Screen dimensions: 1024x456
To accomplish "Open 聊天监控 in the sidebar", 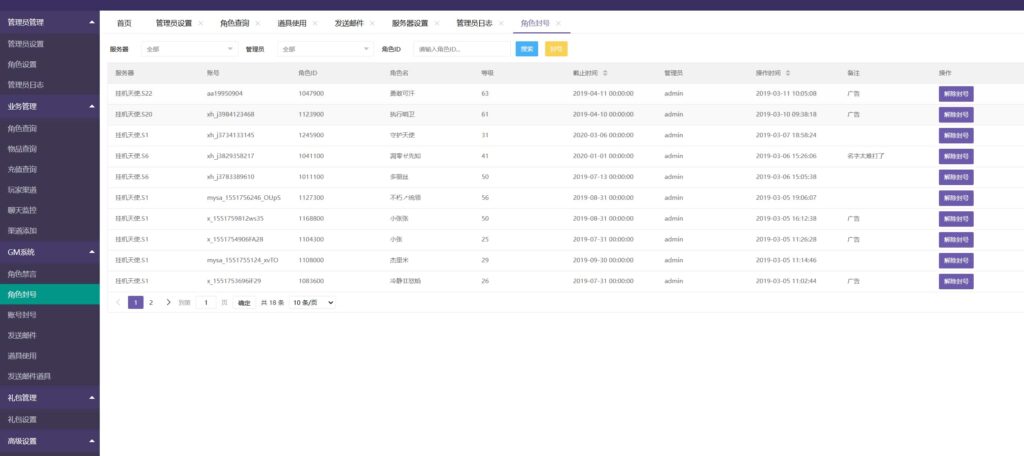I will click(x=22, y=210).
